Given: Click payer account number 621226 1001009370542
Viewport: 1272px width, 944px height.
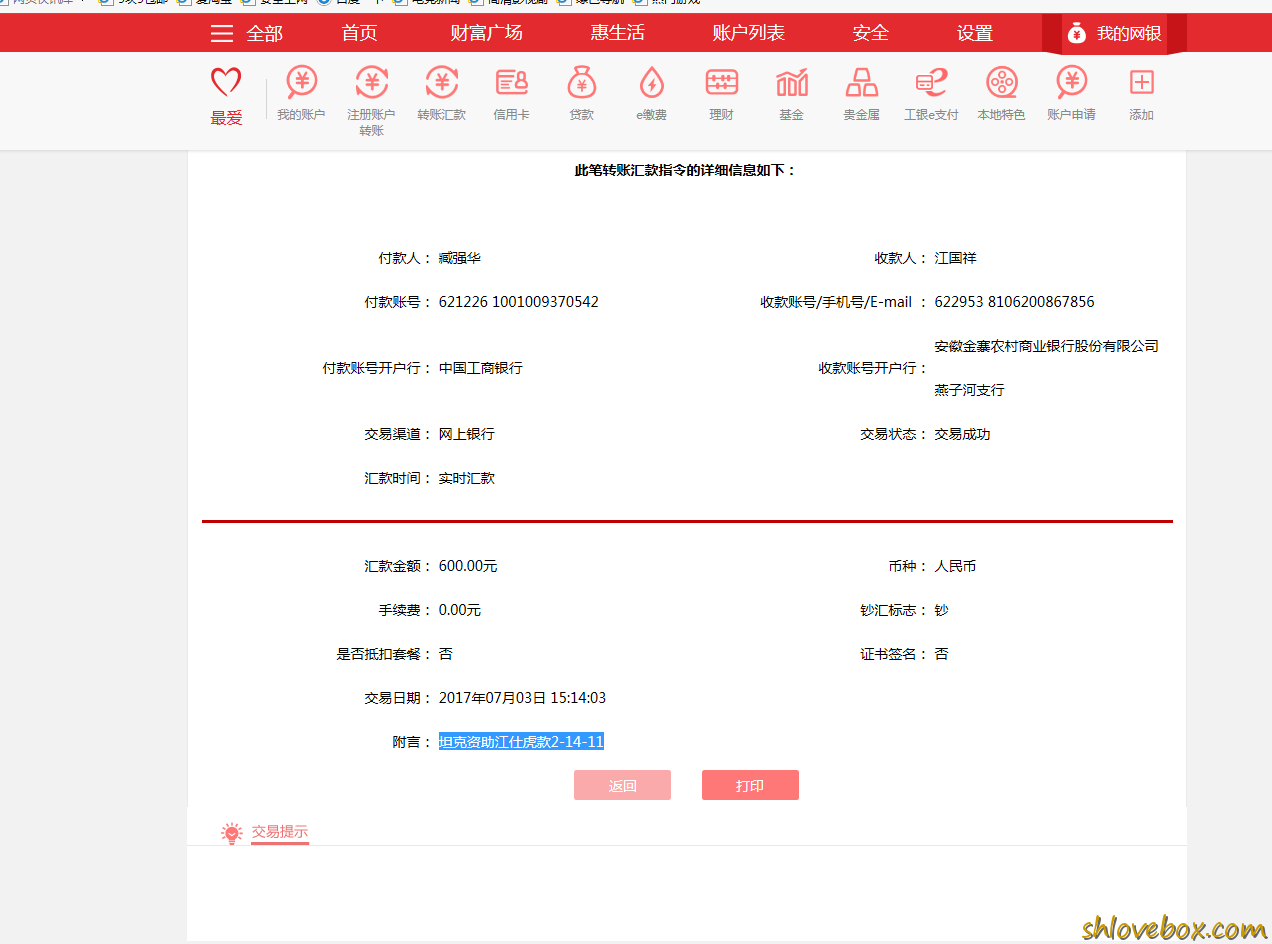Looking at the screenshot, I should (518, 301).
